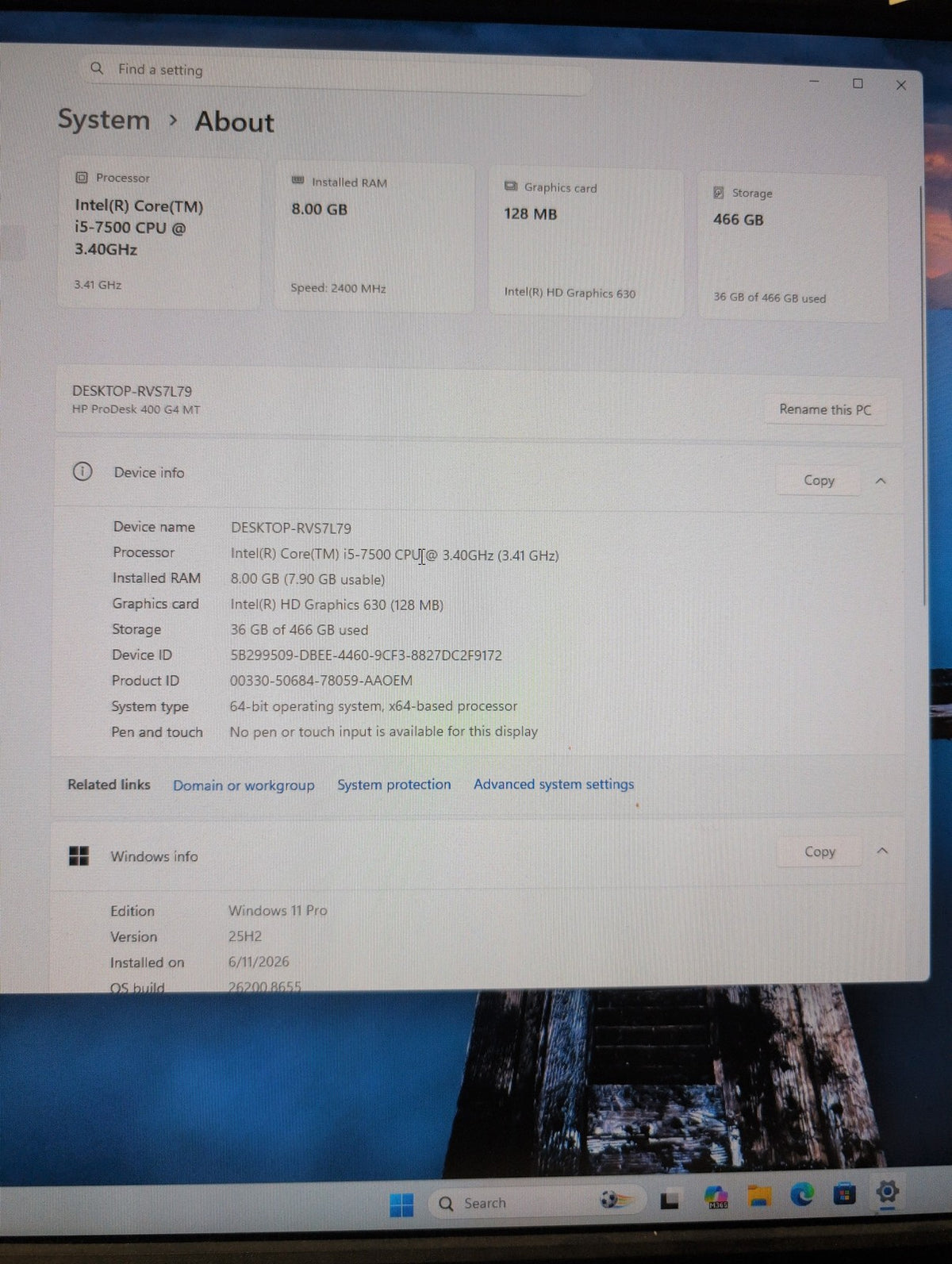952x1264 pixels.
Task: Click the Settings gear icon on taskbar
Action: (887, 1191)
